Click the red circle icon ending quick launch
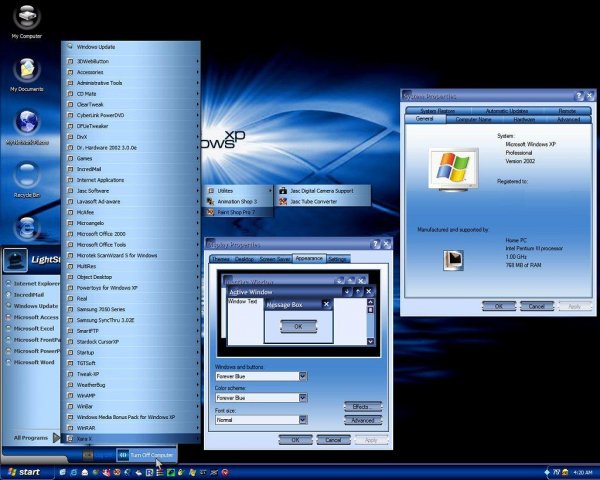Viewport: 600px width, 480px height. tap(225, 472)
